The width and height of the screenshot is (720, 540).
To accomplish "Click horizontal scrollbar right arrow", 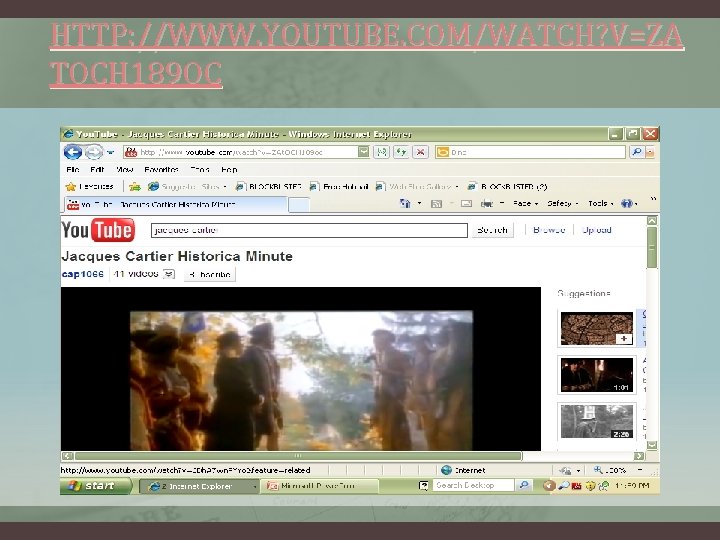I will 638,456.
